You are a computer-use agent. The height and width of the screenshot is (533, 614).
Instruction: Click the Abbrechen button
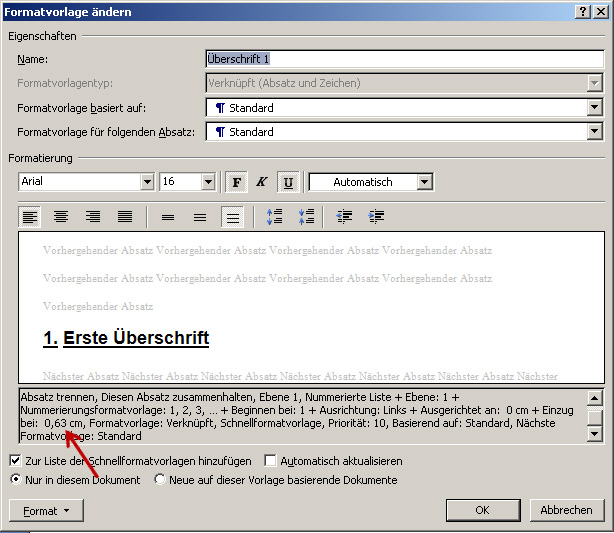click(x=566, y=510)
